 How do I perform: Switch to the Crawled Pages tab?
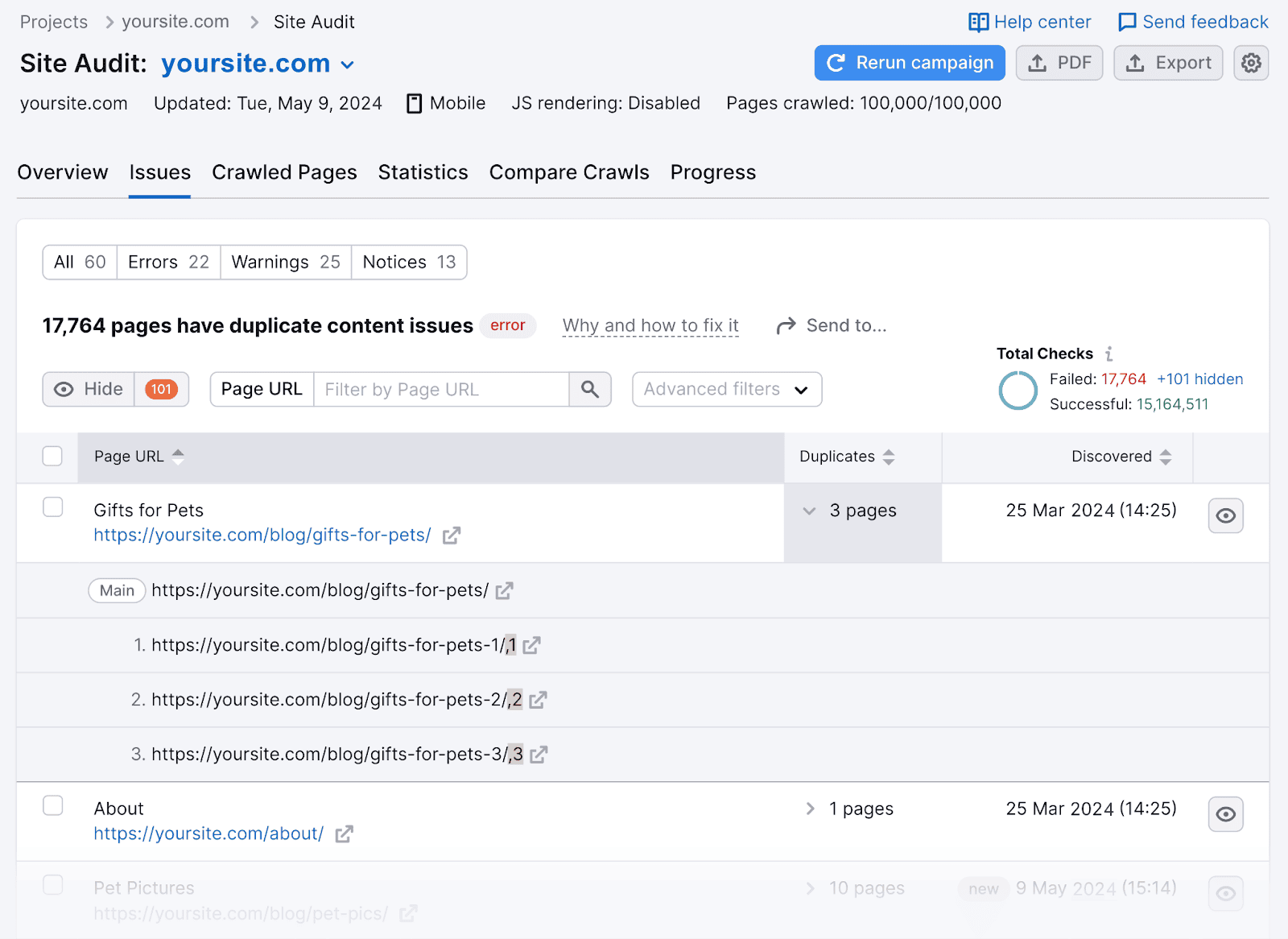click(284, 172)
